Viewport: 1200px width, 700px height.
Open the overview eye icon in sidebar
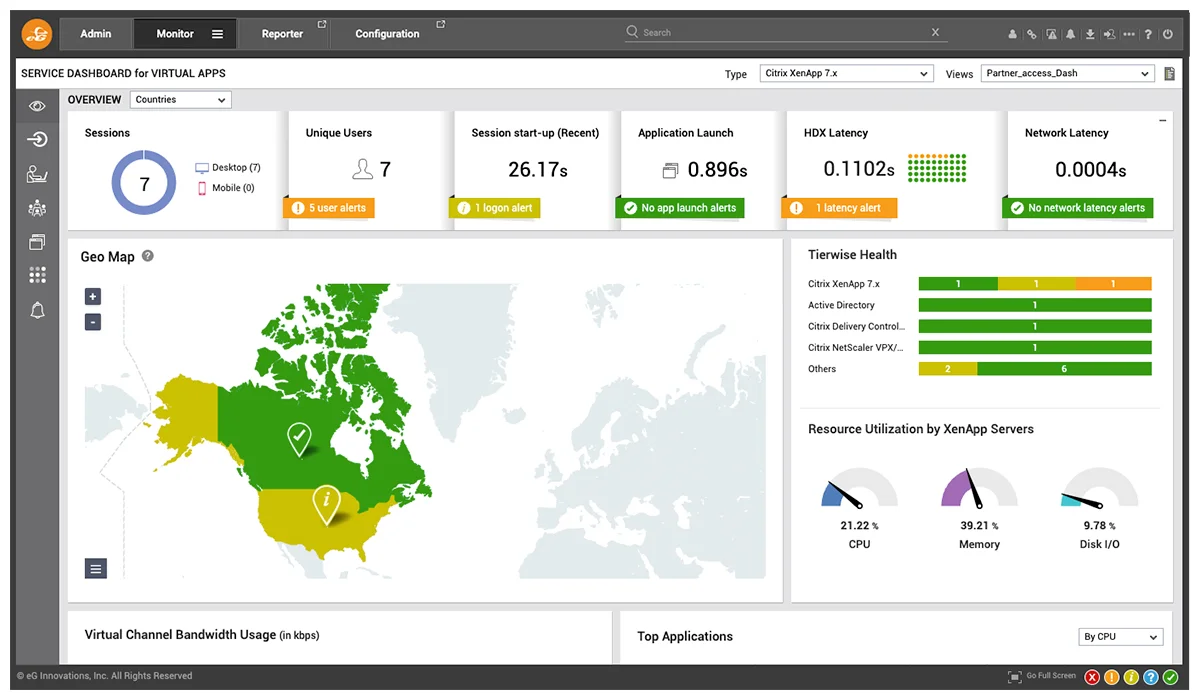[37, 106]
